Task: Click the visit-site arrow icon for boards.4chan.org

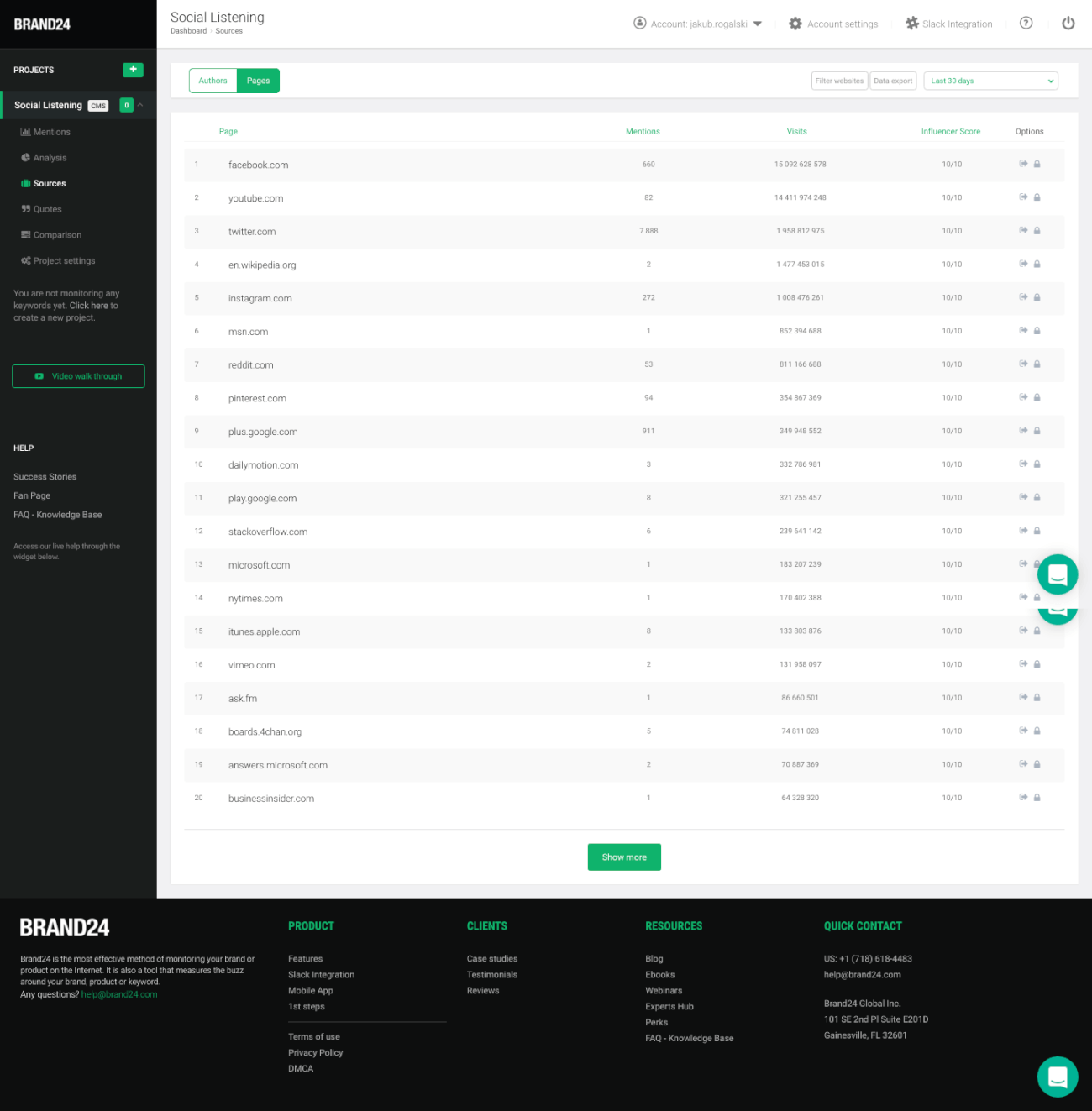Action: (x=1023, y=731)
